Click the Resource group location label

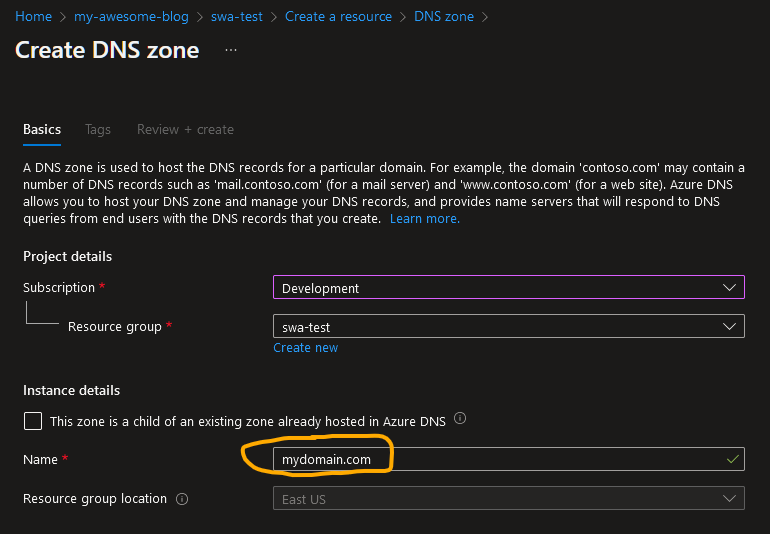(95, 499)
